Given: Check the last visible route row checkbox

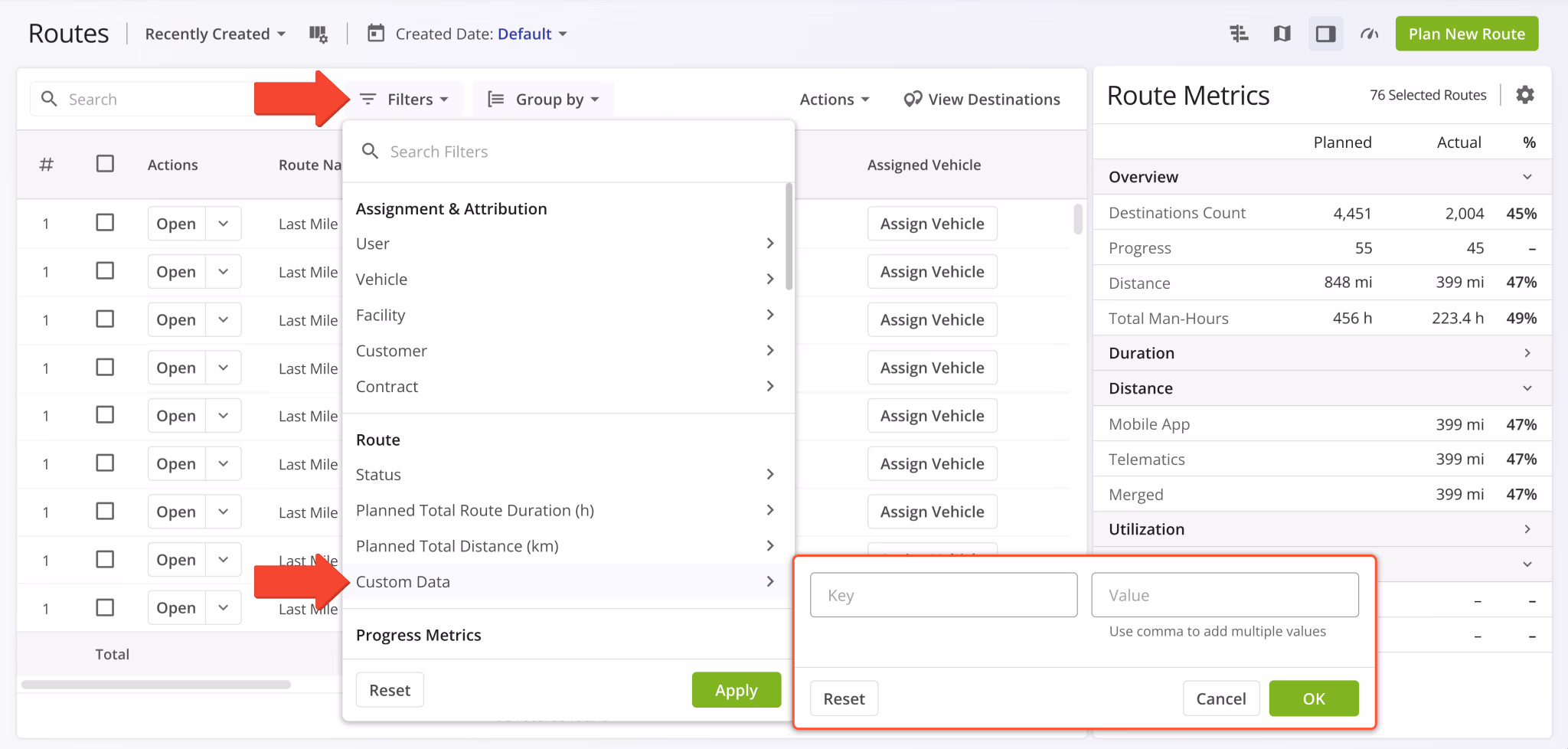Looking at the screenshot, I should [x=105, y=607].
